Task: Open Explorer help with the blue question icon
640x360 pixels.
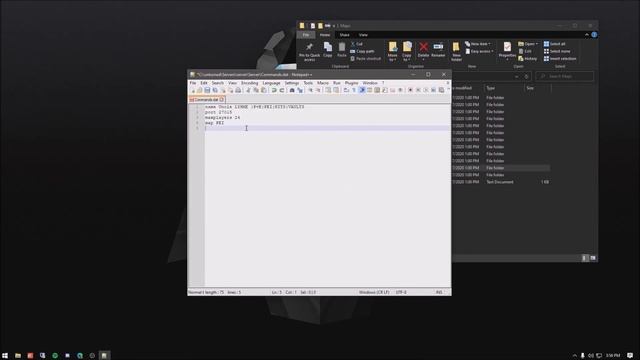Action: click(x=594, y=35)
